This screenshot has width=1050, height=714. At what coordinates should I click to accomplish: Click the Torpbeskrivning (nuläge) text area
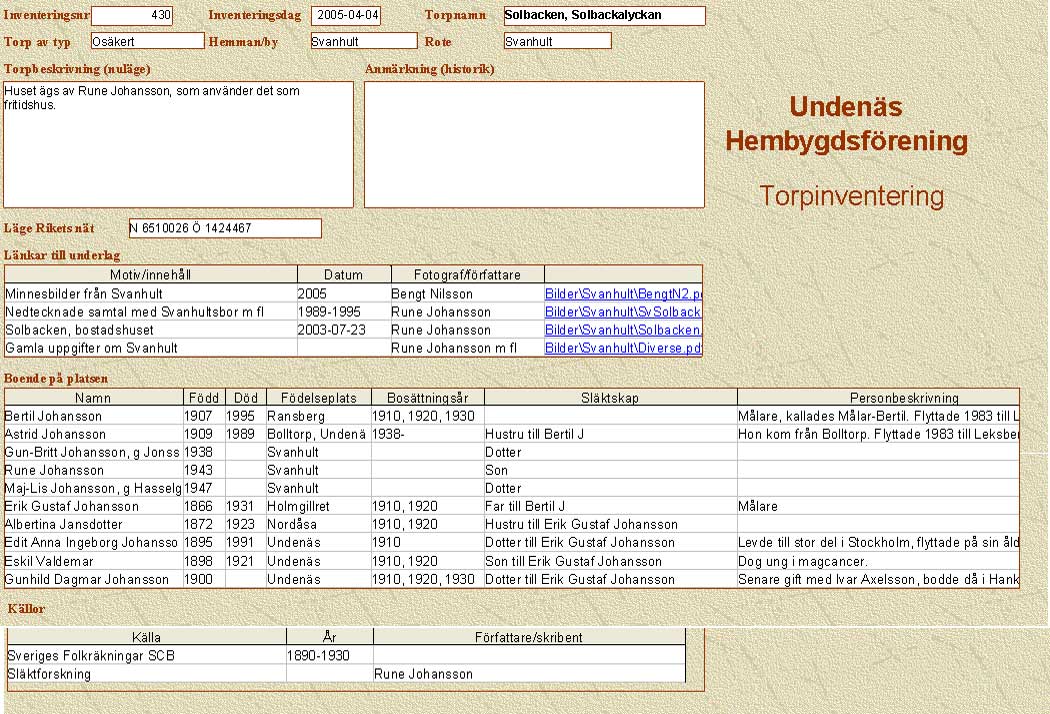[178, 144]
